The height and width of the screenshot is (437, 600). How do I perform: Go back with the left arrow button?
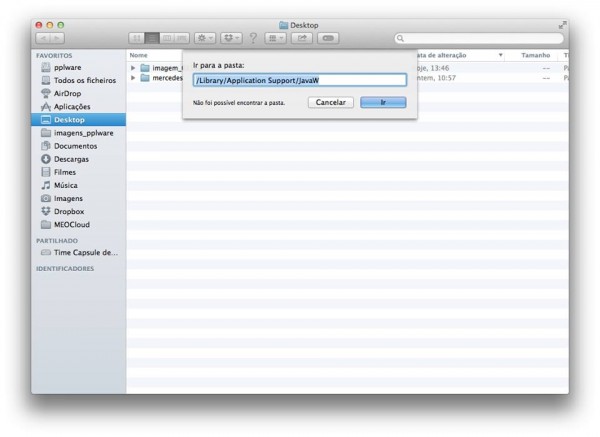(43, 38)
